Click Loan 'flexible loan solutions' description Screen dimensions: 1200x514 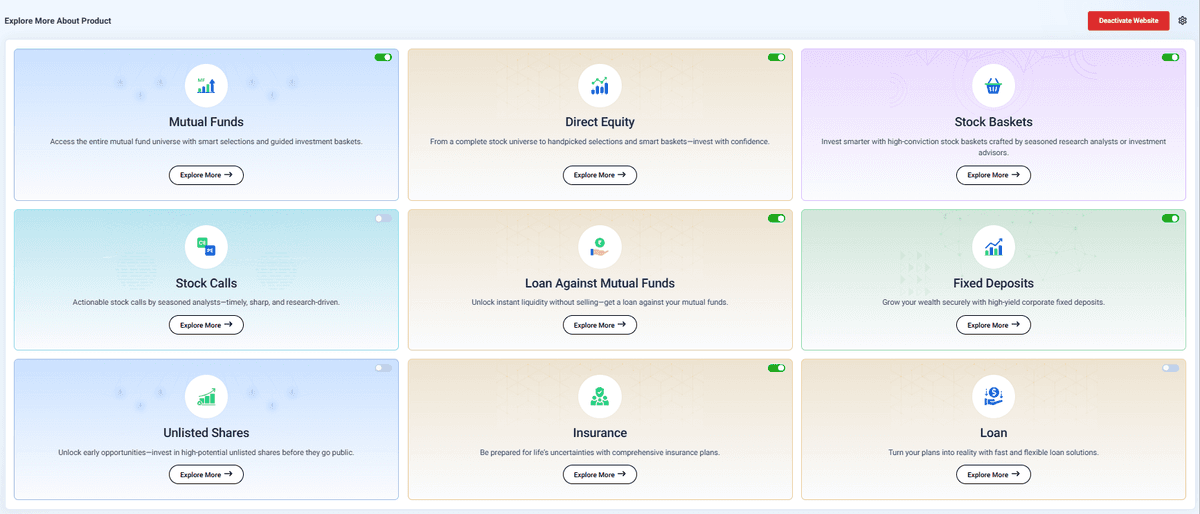993,452
